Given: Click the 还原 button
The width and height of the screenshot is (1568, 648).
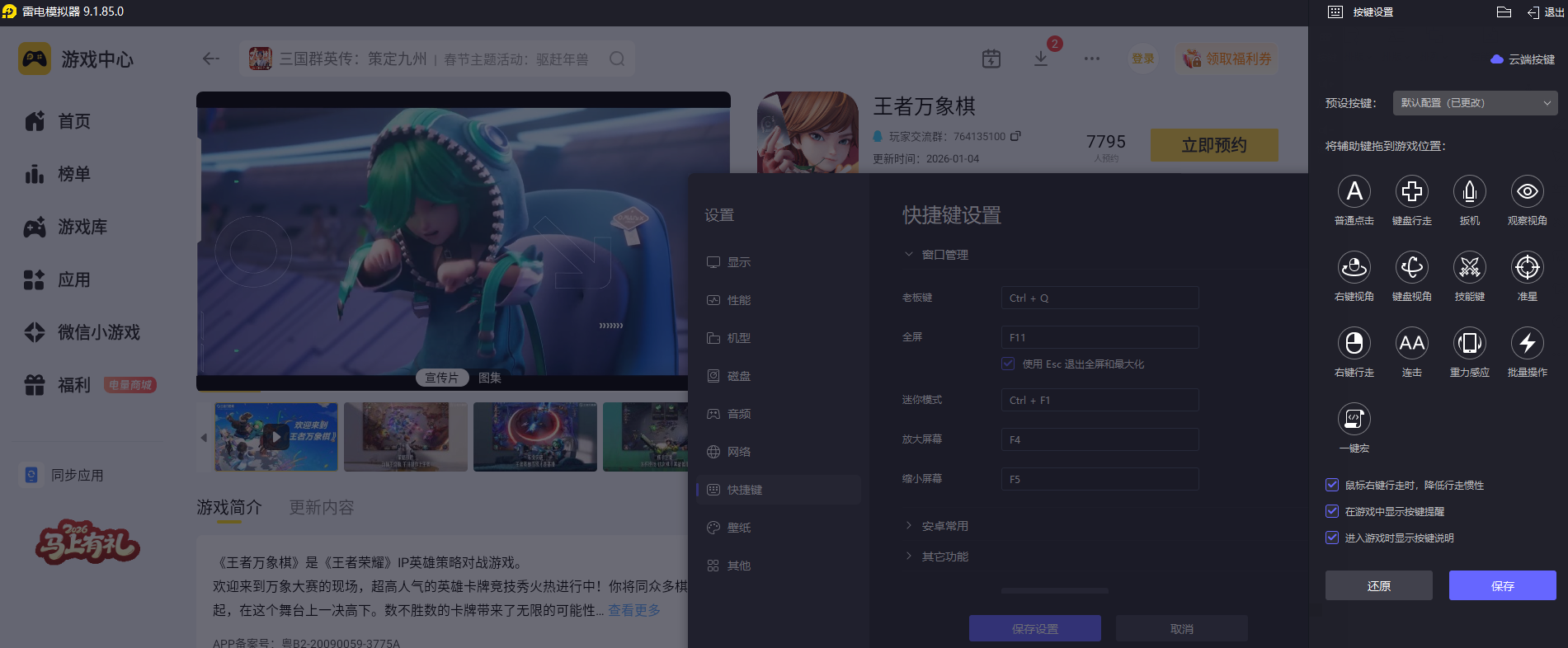Looking at the screenshot, I should tap(1379, 585).
